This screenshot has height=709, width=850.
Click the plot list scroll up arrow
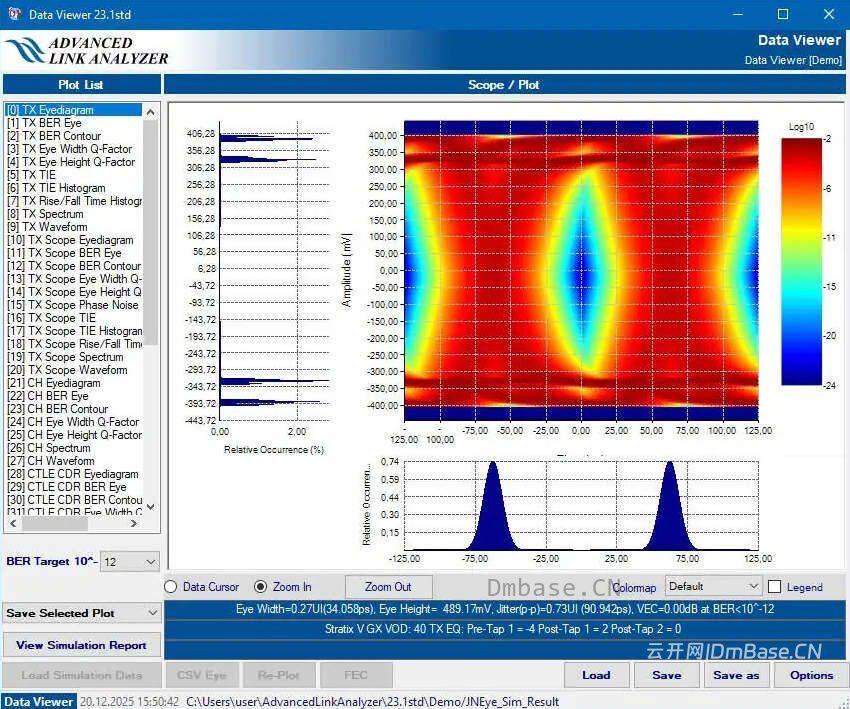coord(151,112)
